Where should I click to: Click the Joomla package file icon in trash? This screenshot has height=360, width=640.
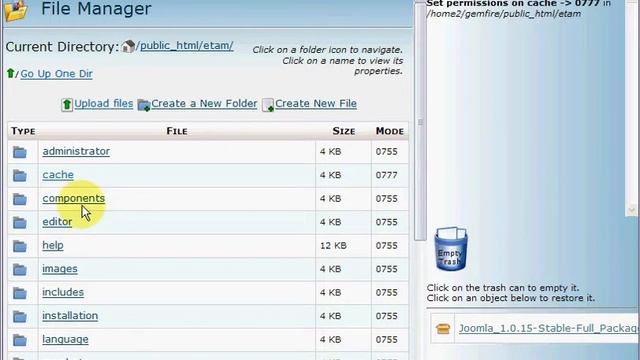[443, 329]
